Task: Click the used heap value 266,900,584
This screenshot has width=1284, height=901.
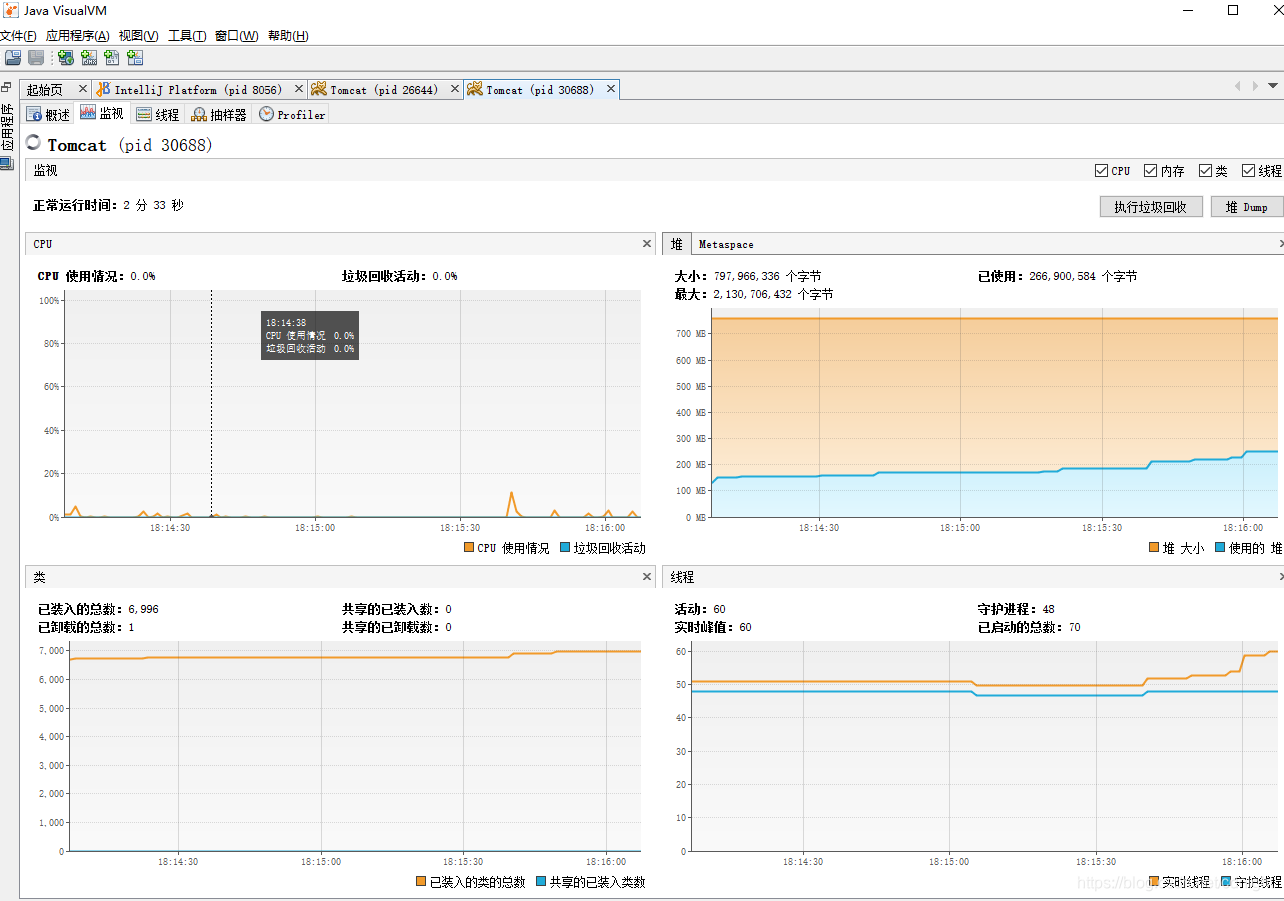Action: pos(1063,276)
